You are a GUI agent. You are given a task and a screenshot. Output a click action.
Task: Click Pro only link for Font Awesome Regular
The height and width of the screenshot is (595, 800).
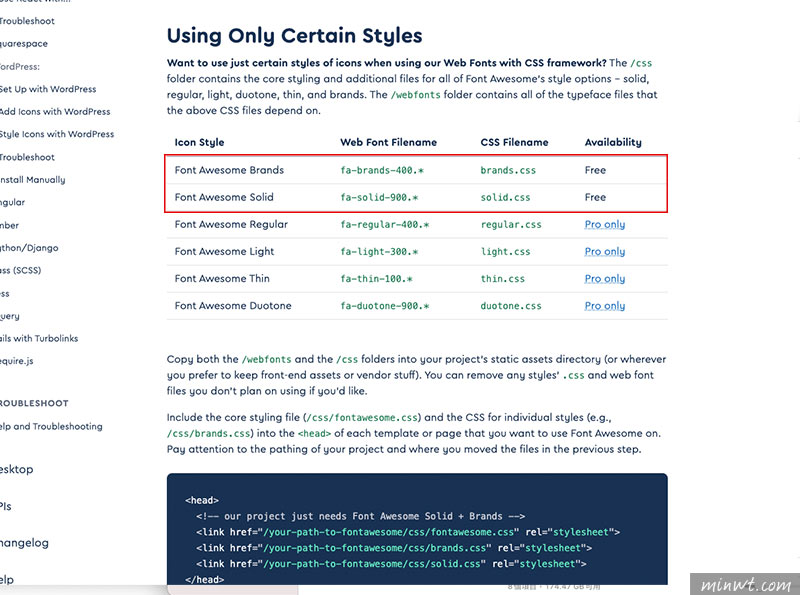(x=605, y=224)
